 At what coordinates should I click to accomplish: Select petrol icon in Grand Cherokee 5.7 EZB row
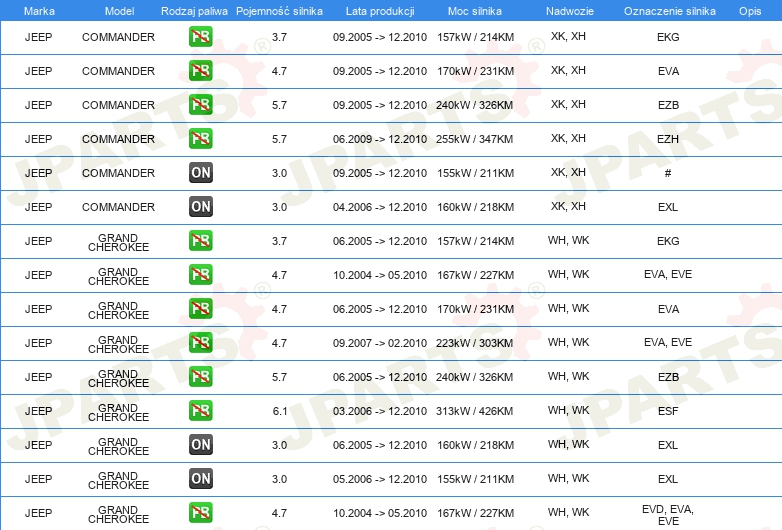point(200,376)
